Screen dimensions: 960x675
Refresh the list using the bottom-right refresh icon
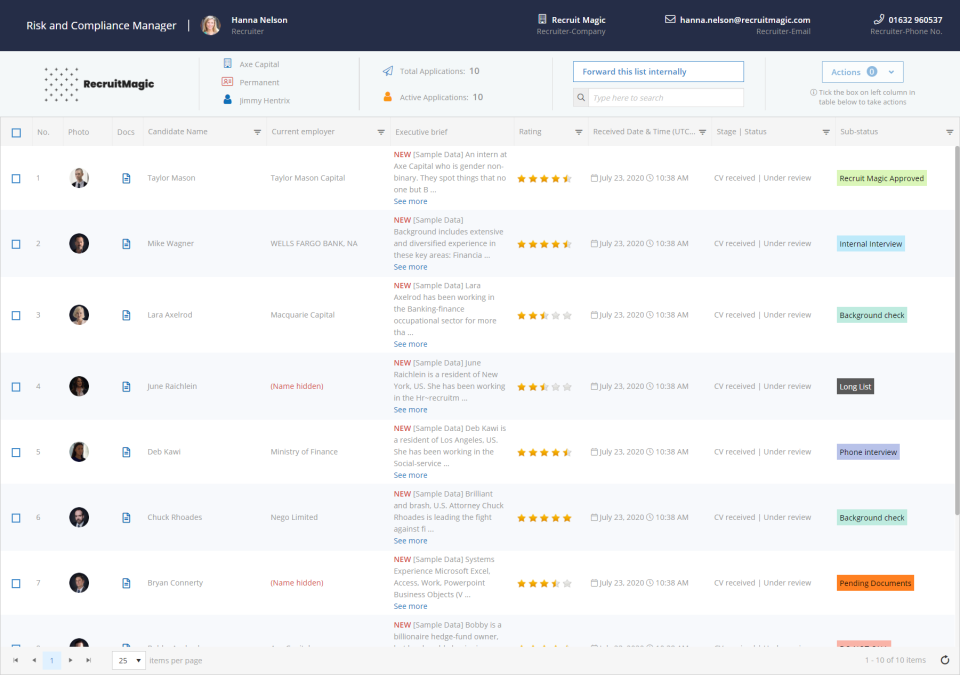pos(944,660)
